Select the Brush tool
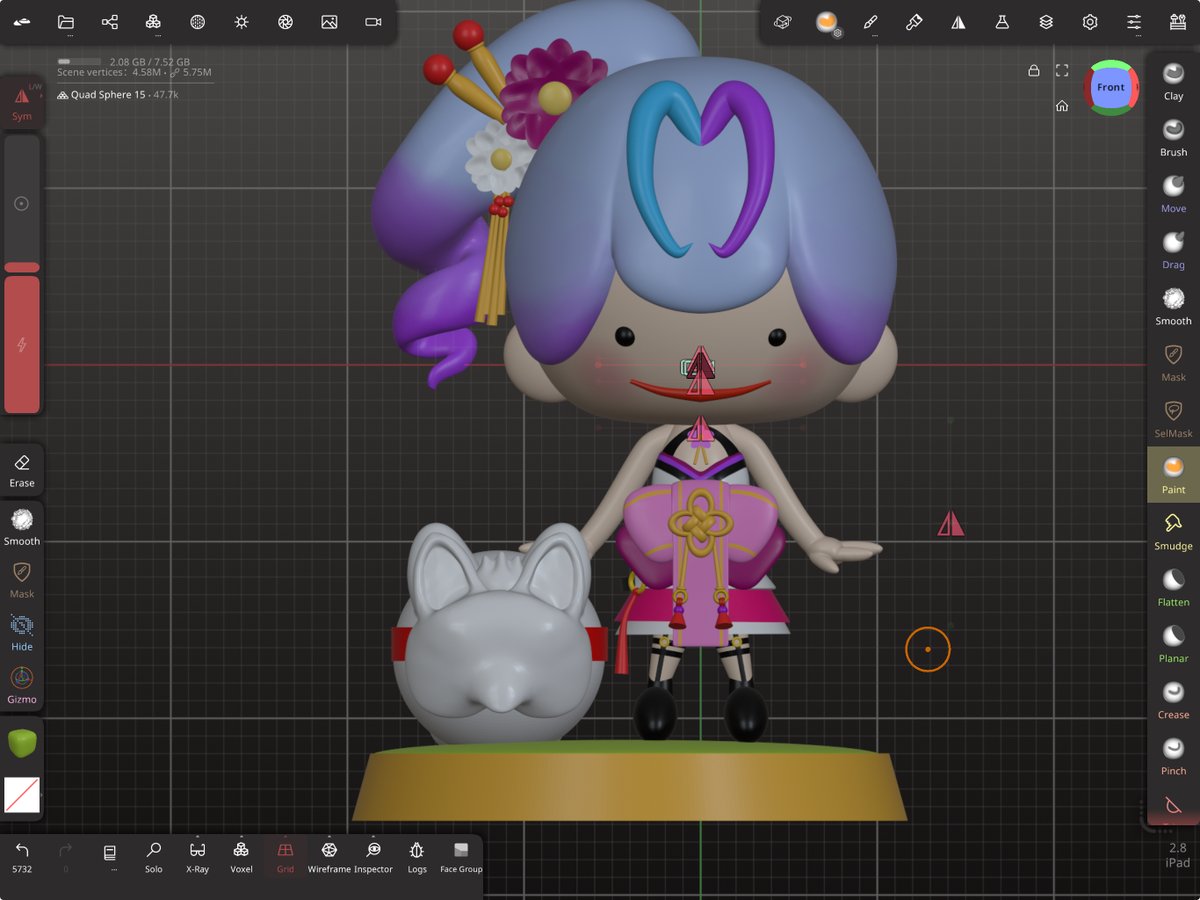The width and height of the screenshot is (1200, 900). pyautogui.click(x=1173, y=137)
